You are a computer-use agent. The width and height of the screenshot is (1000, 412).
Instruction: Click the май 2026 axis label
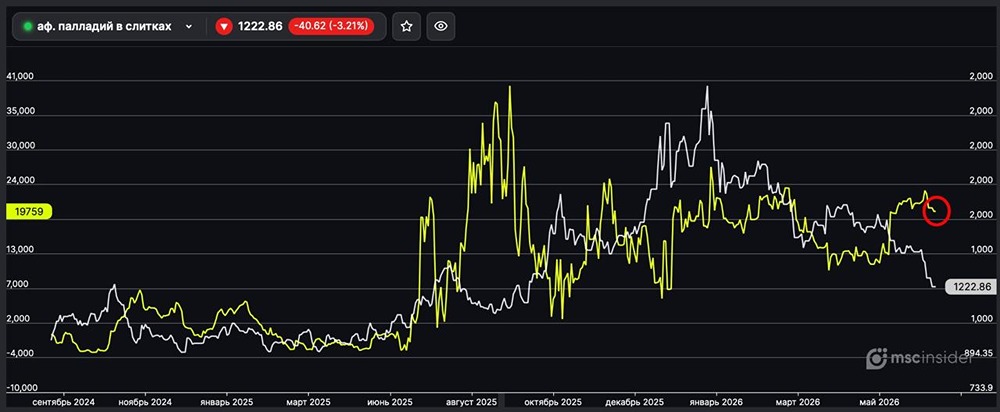pyautogui.click(x=879, y=402)
